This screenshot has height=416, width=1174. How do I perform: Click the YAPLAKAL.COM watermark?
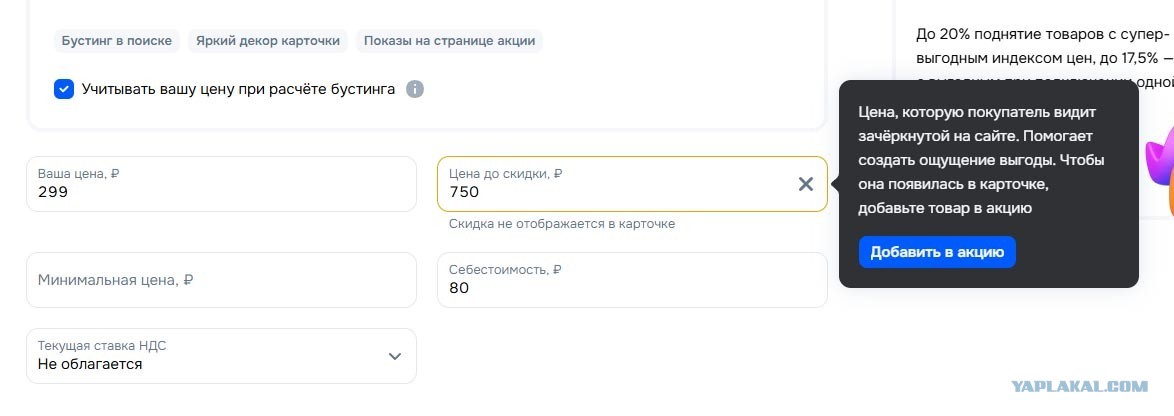point(1079,387)
